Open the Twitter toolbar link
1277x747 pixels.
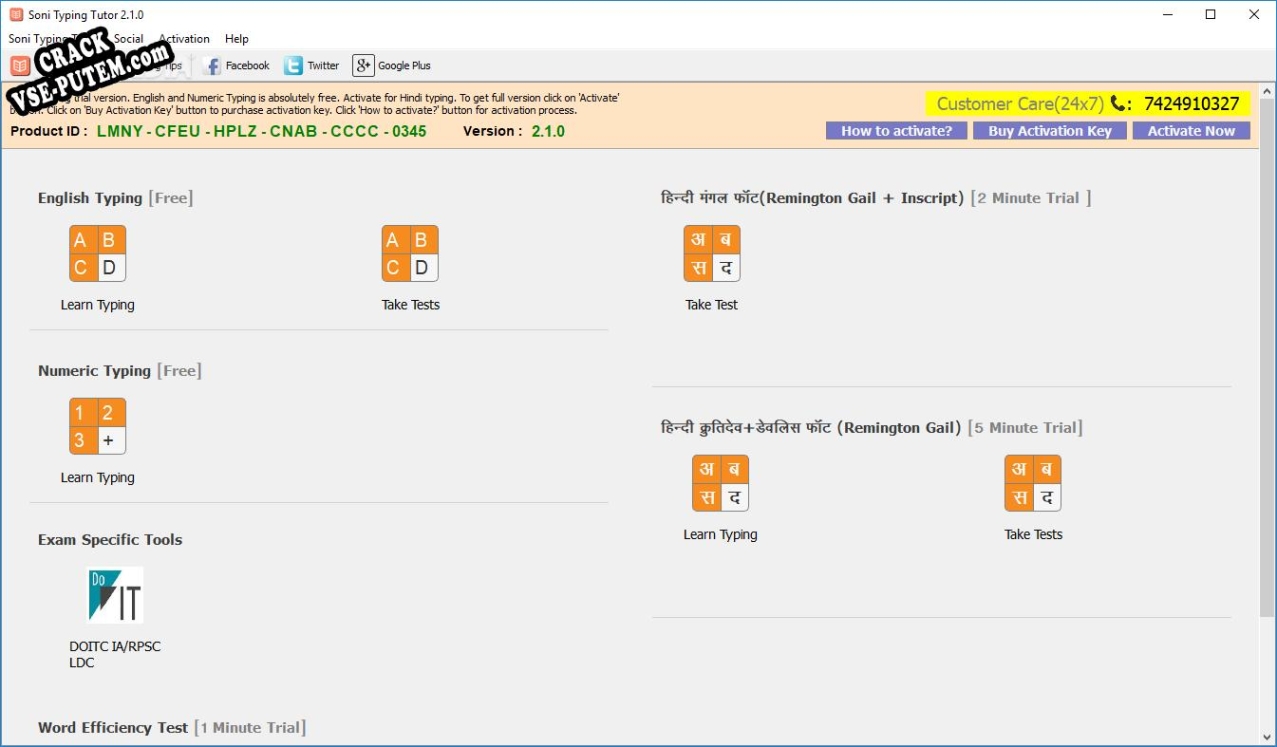(311, 66)
